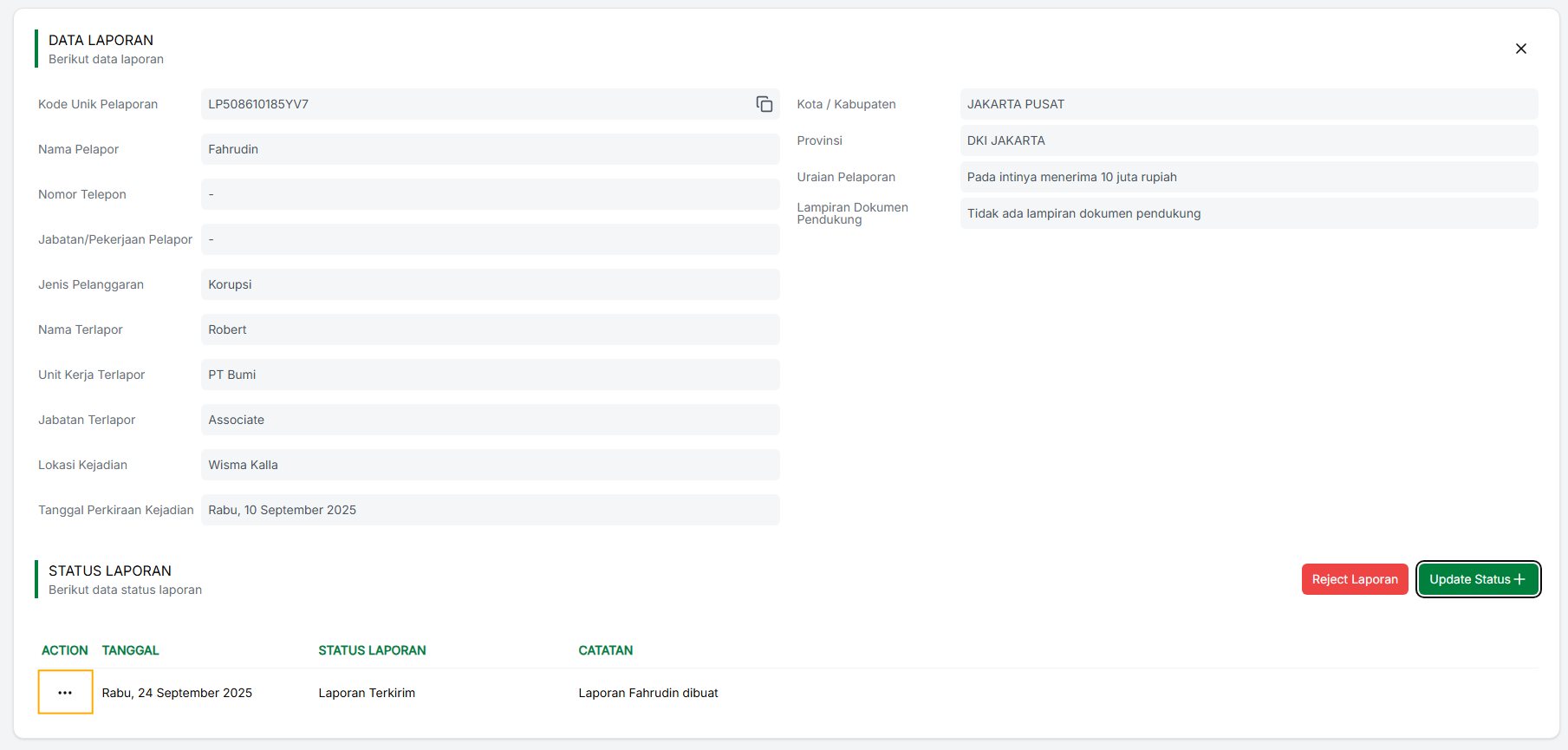Click the Nama Terlapor field Robert

(x=490, y=329)
